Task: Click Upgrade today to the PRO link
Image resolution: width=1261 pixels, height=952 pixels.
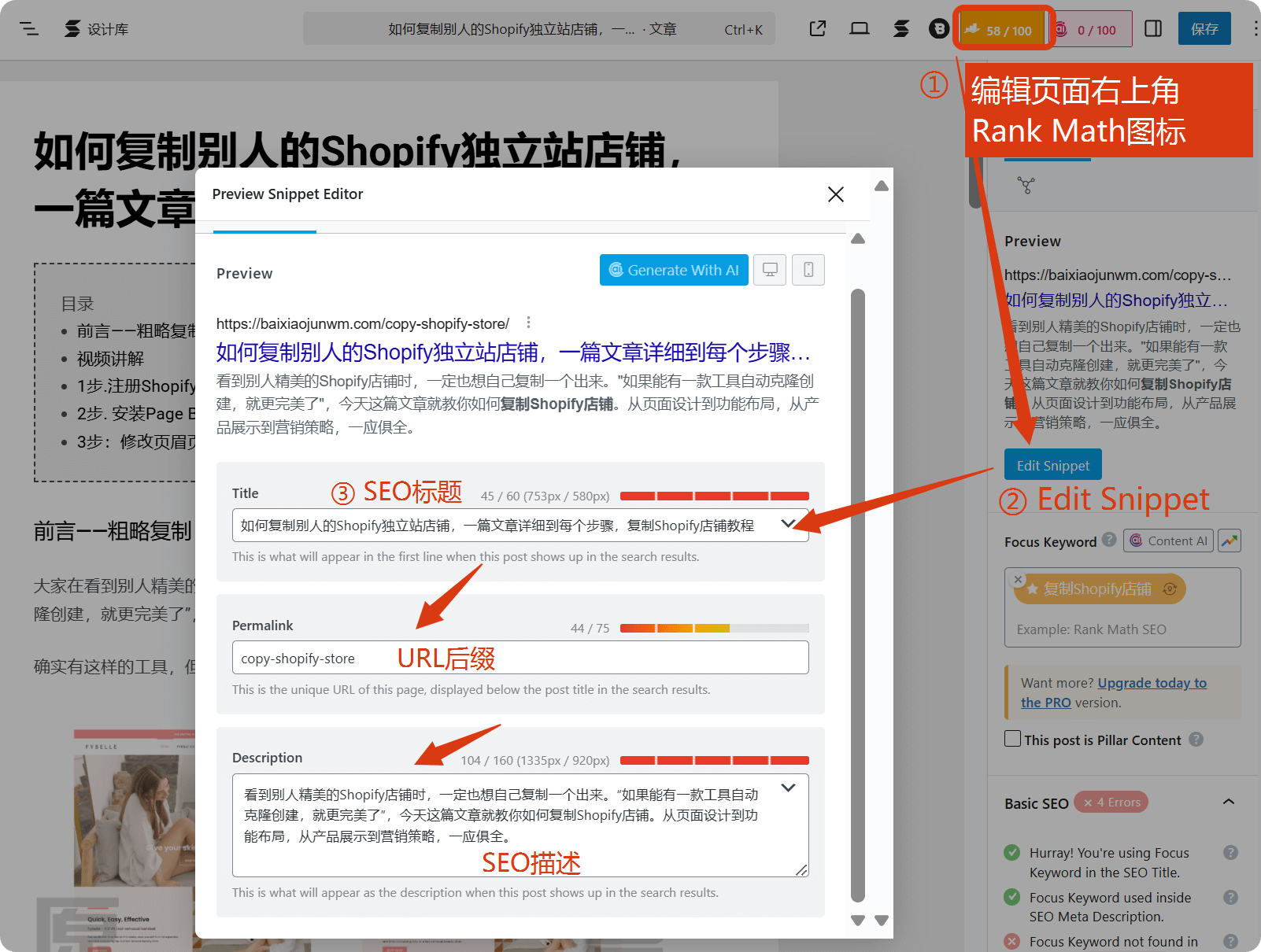Action: click(1114, 692)
